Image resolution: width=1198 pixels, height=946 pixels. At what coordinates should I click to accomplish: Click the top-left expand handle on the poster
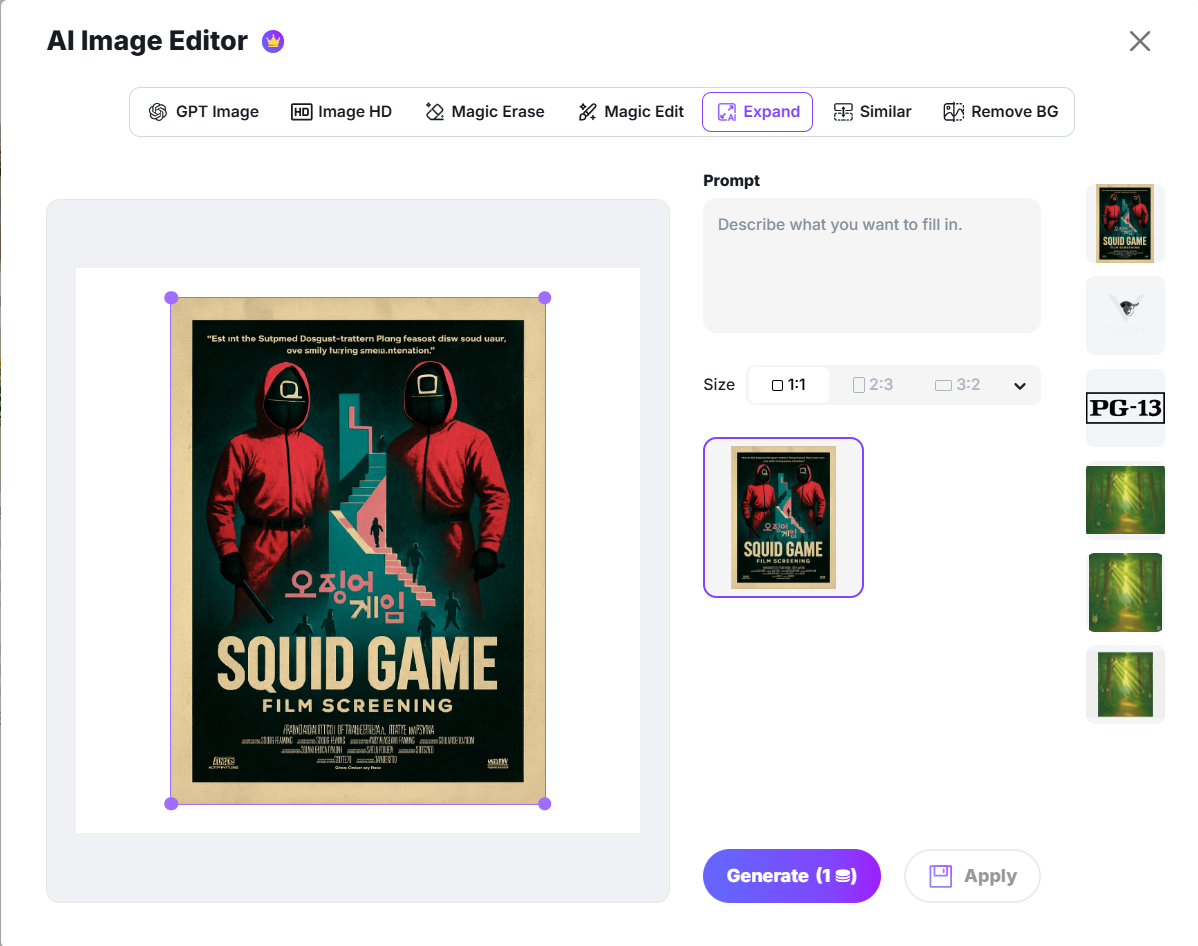[x=171, y=298]
